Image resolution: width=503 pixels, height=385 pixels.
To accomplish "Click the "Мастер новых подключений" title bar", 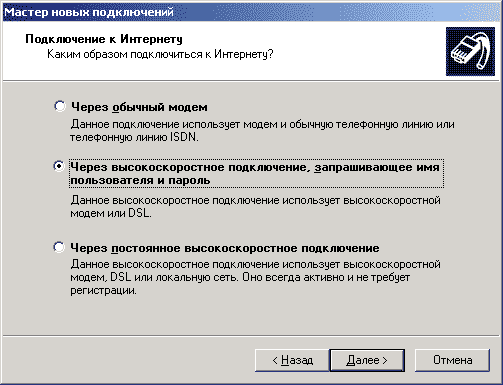I will pyautogui.click(x=251, y=12).
